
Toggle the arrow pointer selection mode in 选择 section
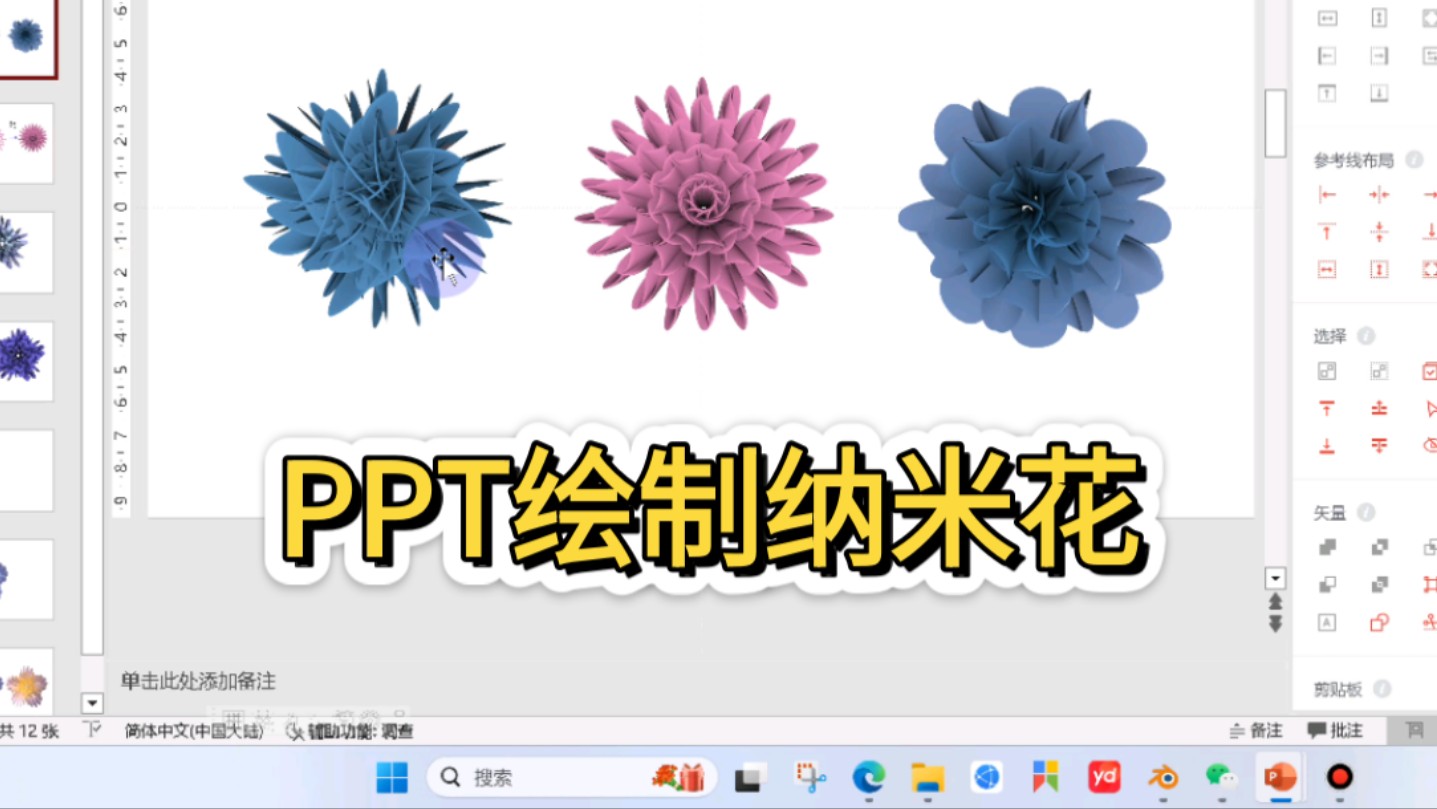click(1428, 408)
